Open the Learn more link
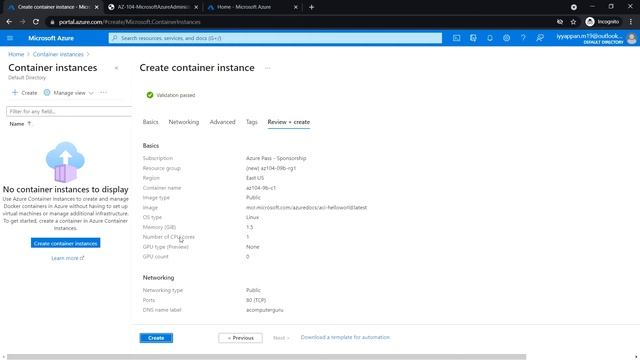The width and height of the screenshot is (640, 360). pyautogui.click(x=68, y=258)
